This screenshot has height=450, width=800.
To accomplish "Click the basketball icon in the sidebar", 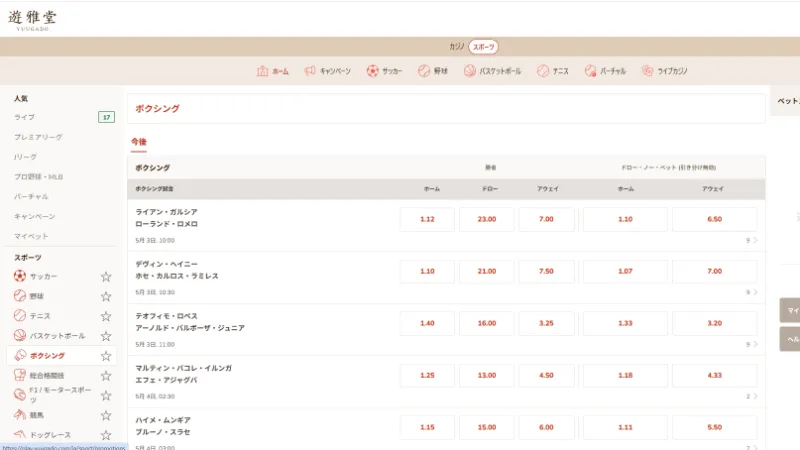I will pyautogui.click(x=20, y=336).
